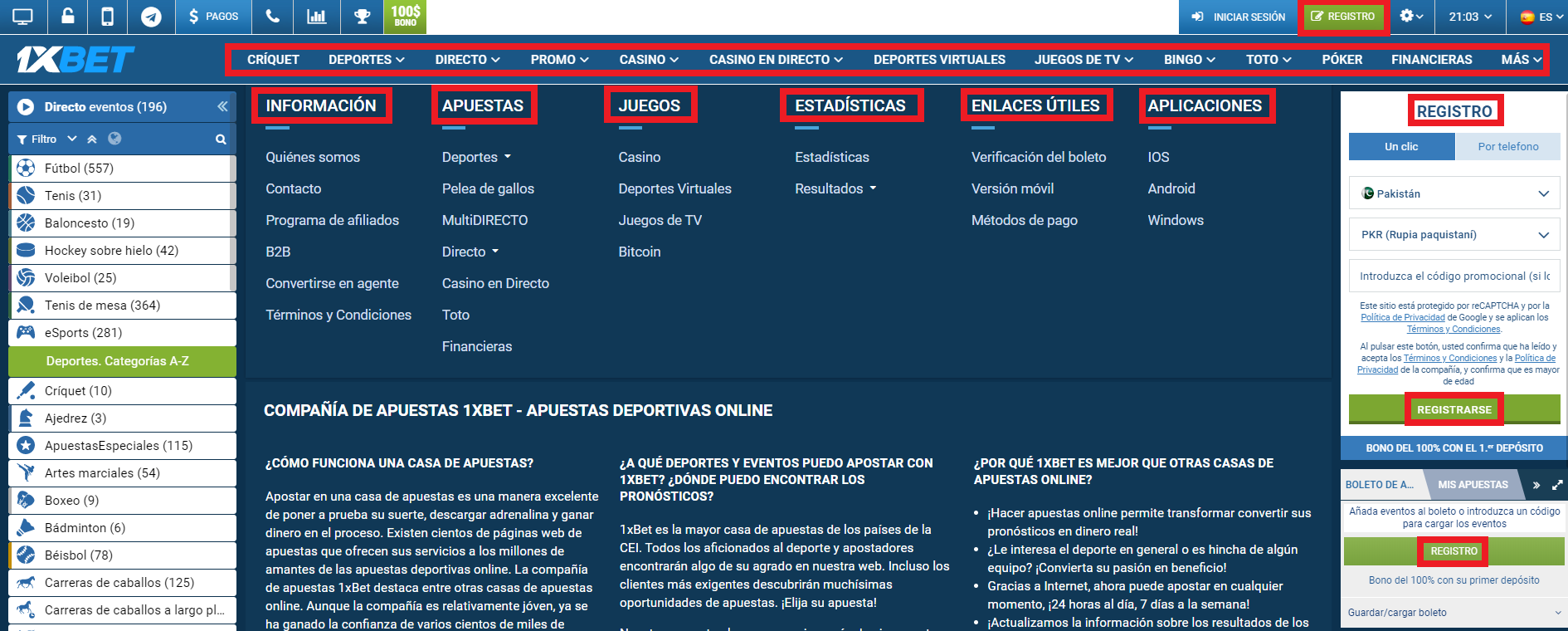The image size is (1568, 631).
Task: Expand the MÁS menu
Action: coord(1522,60)
